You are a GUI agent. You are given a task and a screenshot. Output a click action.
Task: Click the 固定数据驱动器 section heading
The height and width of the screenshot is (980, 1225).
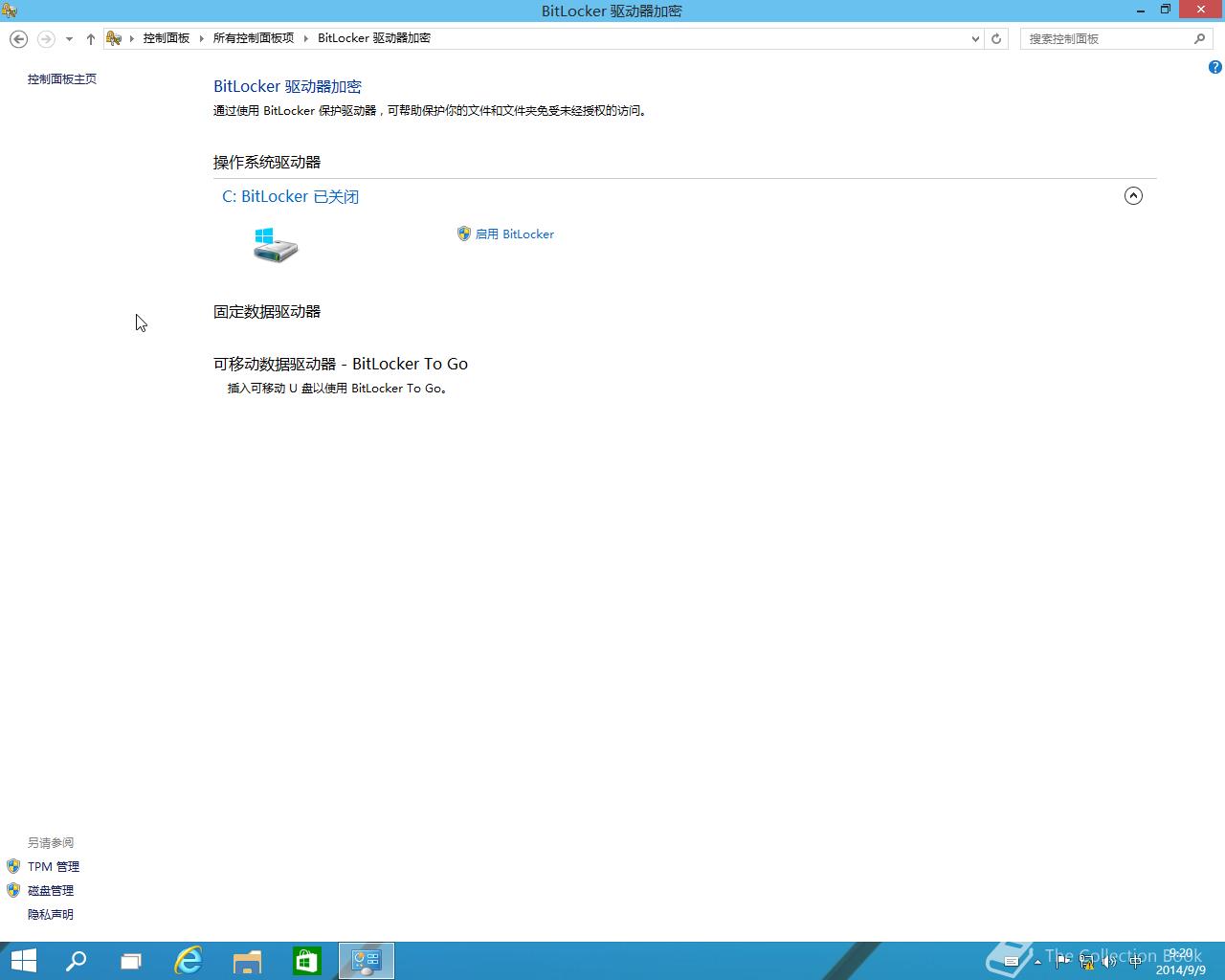click(267, 312)
